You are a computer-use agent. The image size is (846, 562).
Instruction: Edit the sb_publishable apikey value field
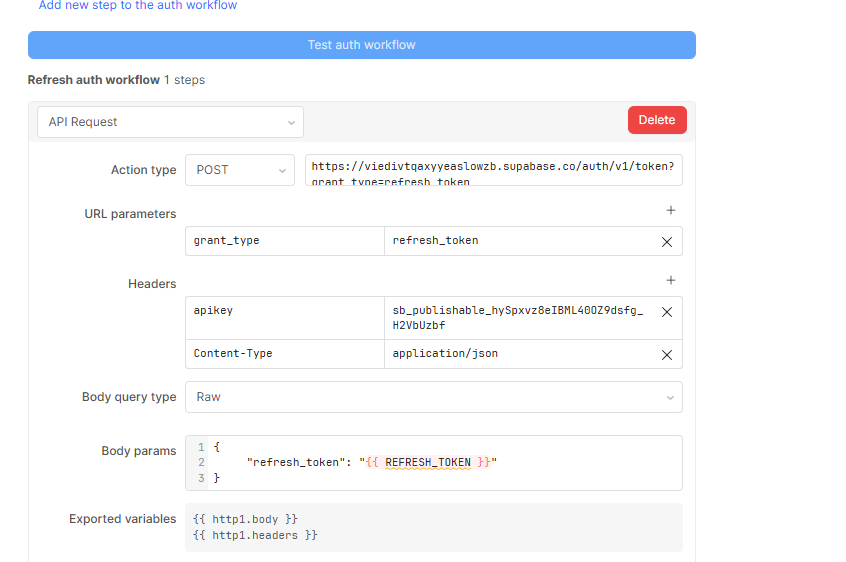[x=520, y=318]
